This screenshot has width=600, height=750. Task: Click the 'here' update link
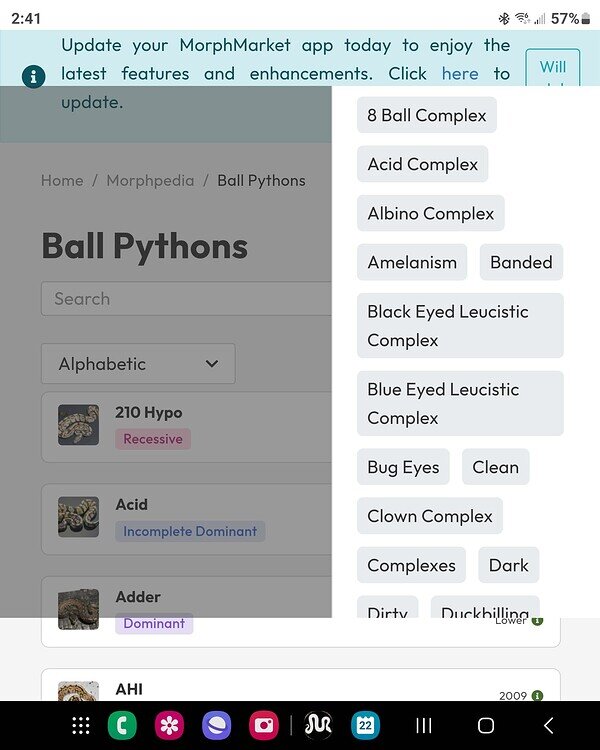point(460,74)
